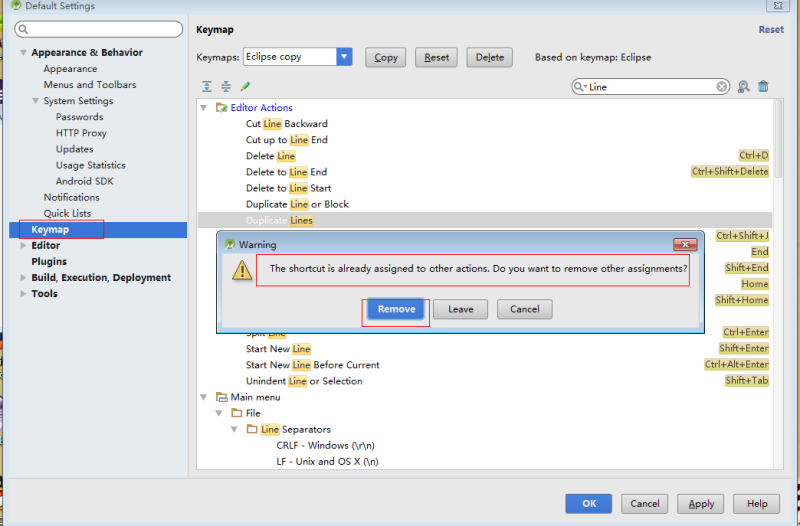Open Find Actions by Shortcut icon
The height and width of the screenshot is (526, 800).
pos(743,87)
